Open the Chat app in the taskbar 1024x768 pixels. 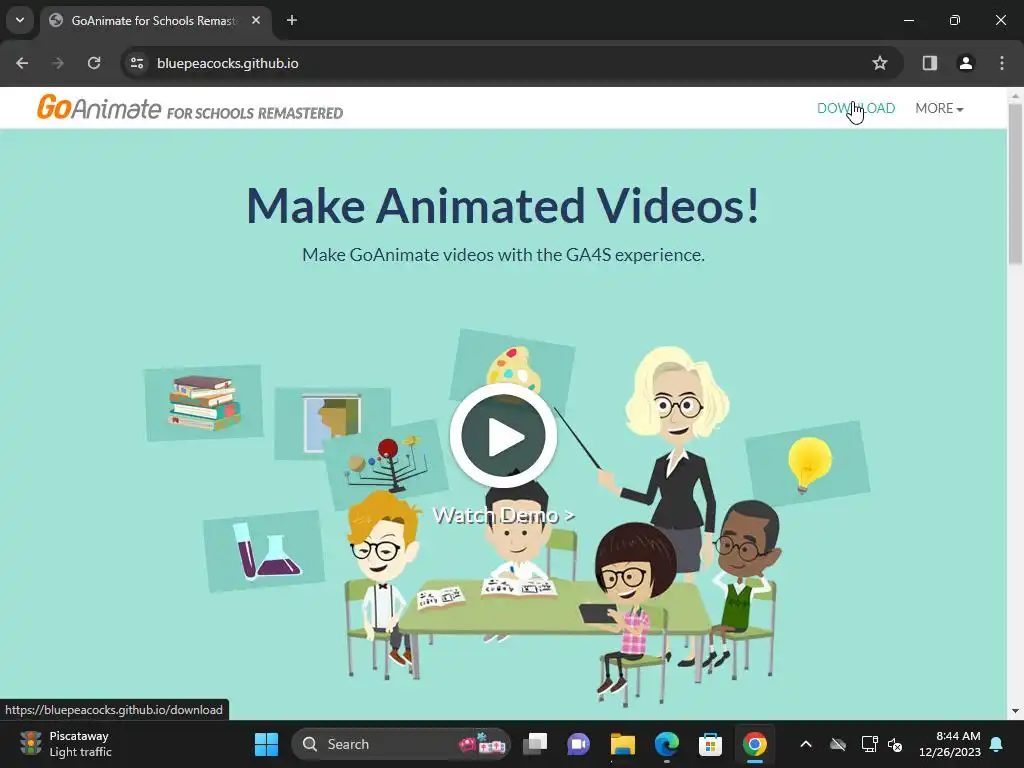point(579,744)
